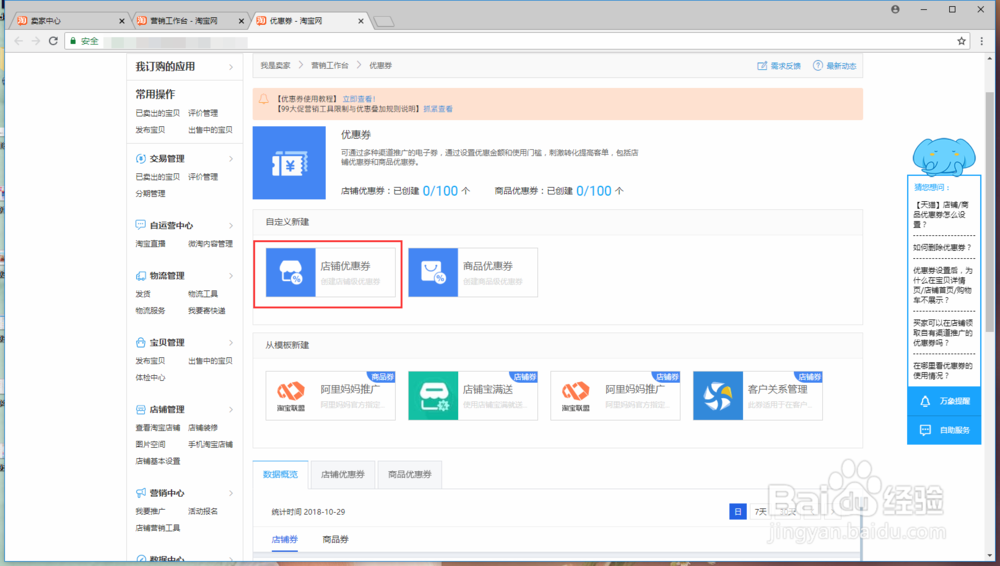Screen dimensions: 1000x566
Task: Open 已卖出的宝贝 under 常用操作
Action: pos(158,113)
